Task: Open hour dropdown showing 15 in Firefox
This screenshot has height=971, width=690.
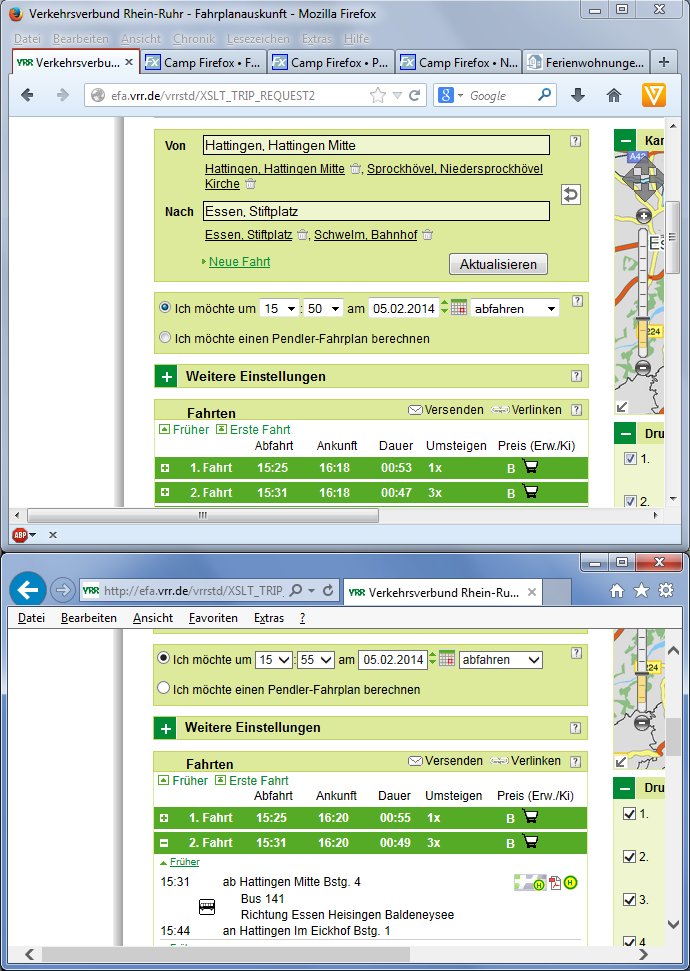Action: [279, 308]
